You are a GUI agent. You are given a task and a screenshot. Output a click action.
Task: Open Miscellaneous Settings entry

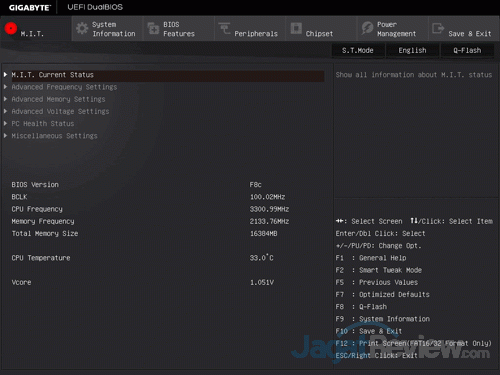54,136
